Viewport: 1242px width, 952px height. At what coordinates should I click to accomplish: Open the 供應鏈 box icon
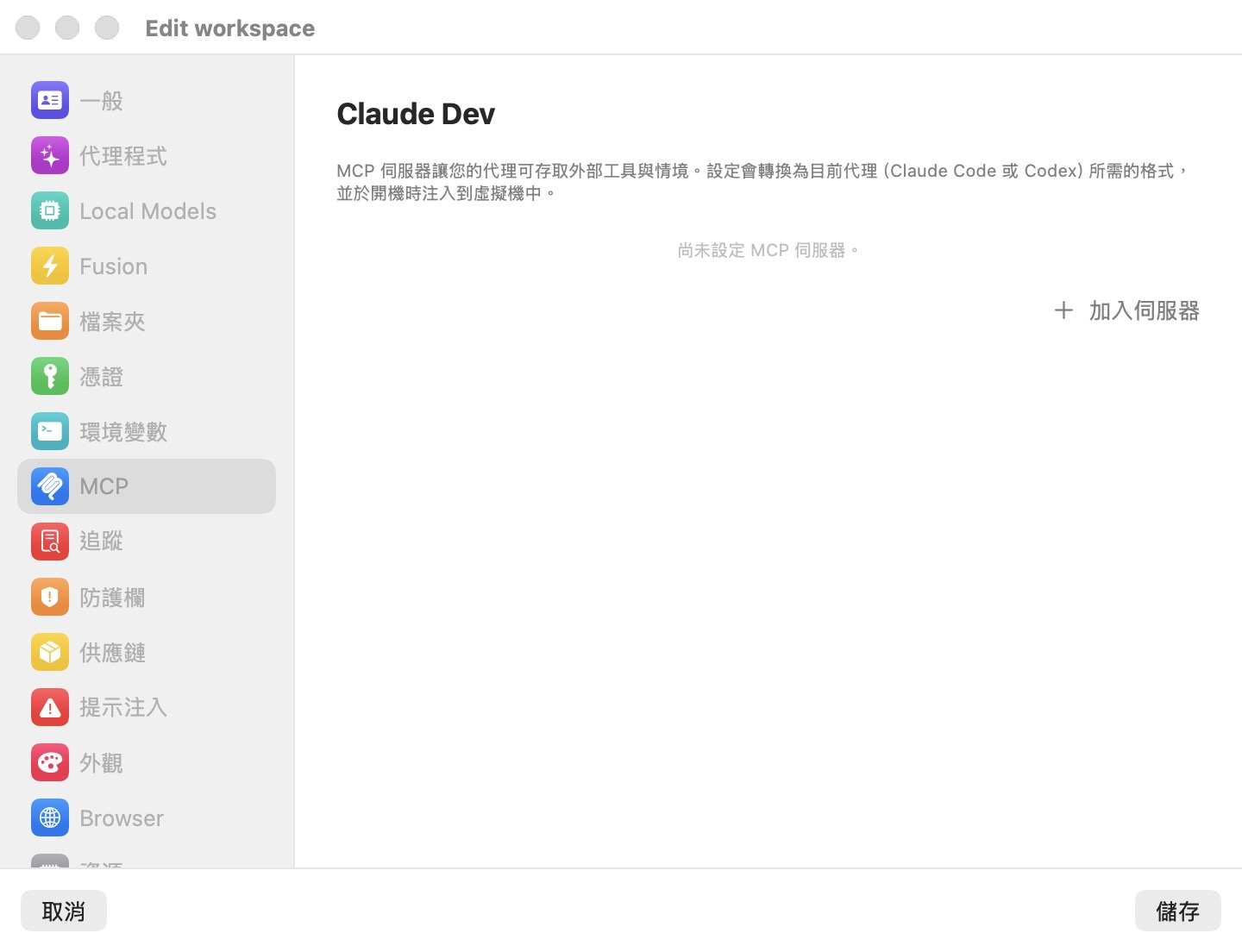click(x=50, y=652)
